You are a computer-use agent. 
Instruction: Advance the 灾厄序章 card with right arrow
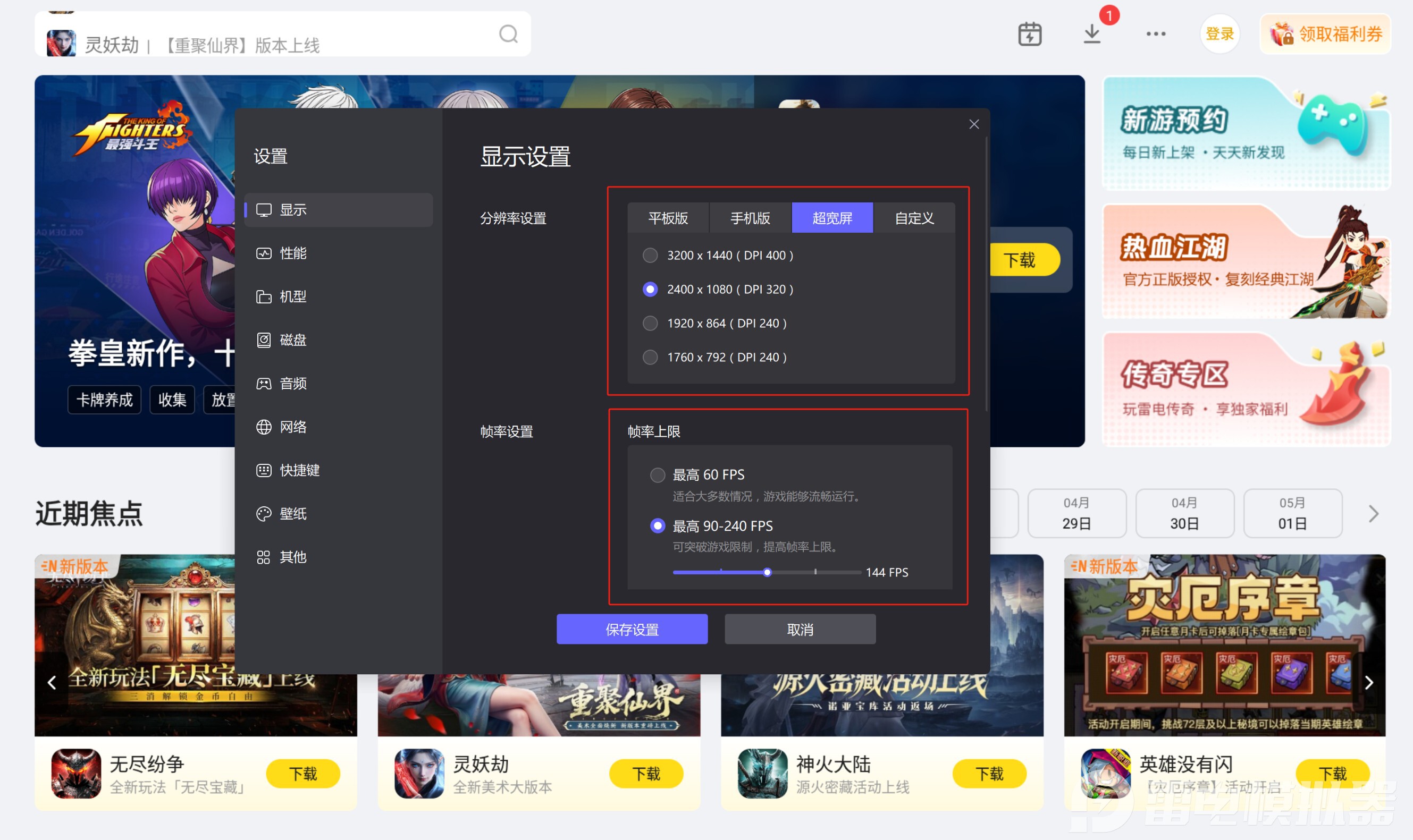pos(1369,683)
